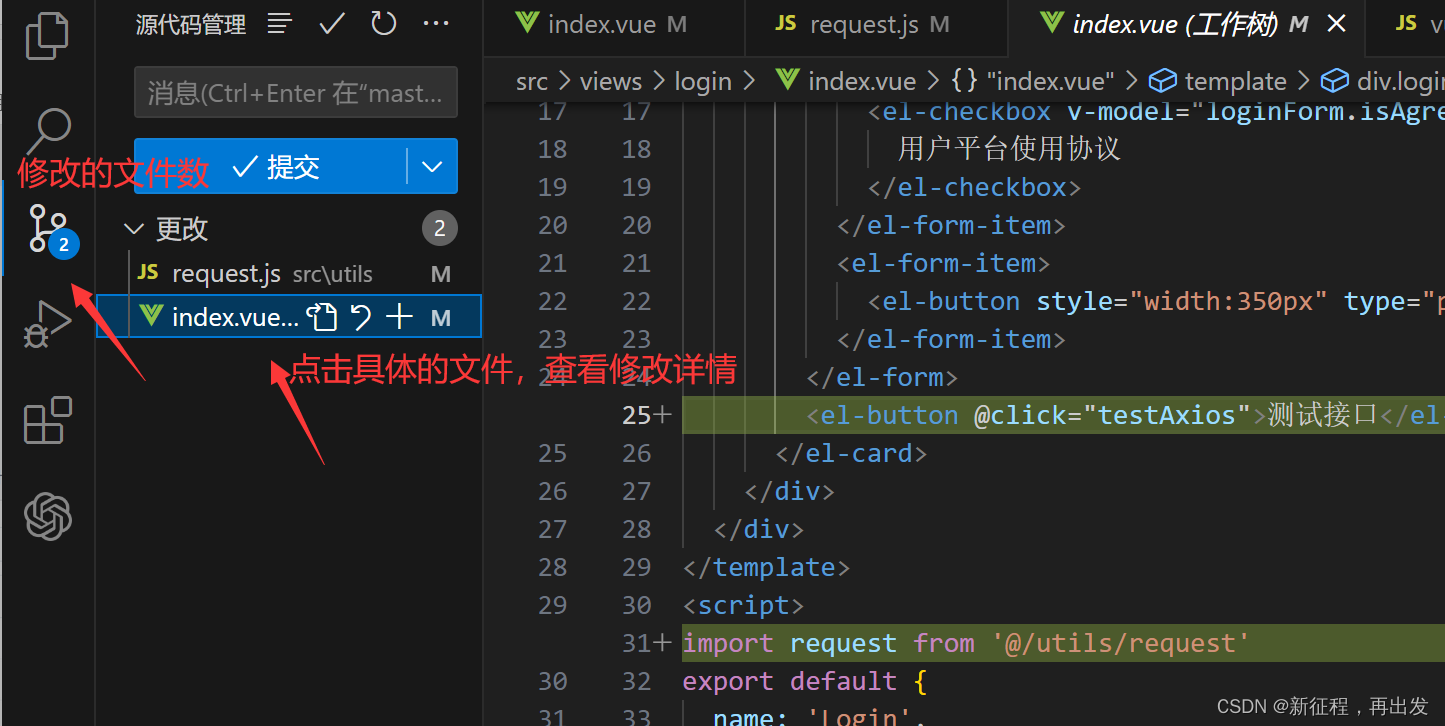Viewport: 1445px width, 726px height.
Task: Click the checkmark commit icon in header
Action: click(x=332, y=24)
